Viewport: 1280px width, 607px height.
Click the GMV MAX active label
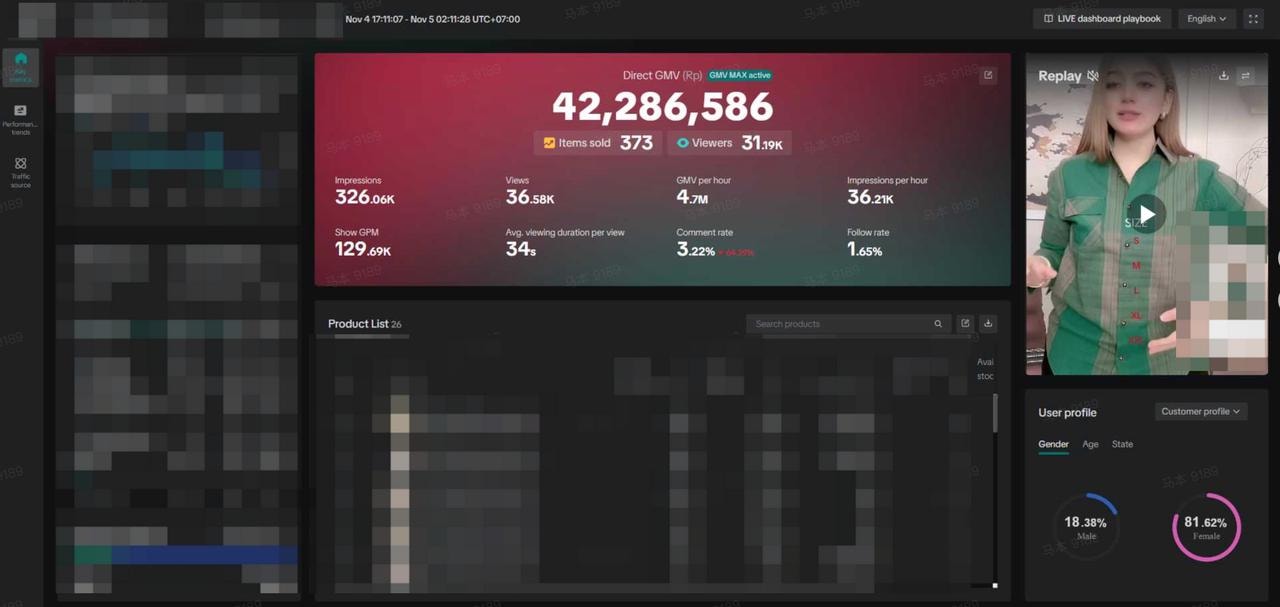click(740, 75)
